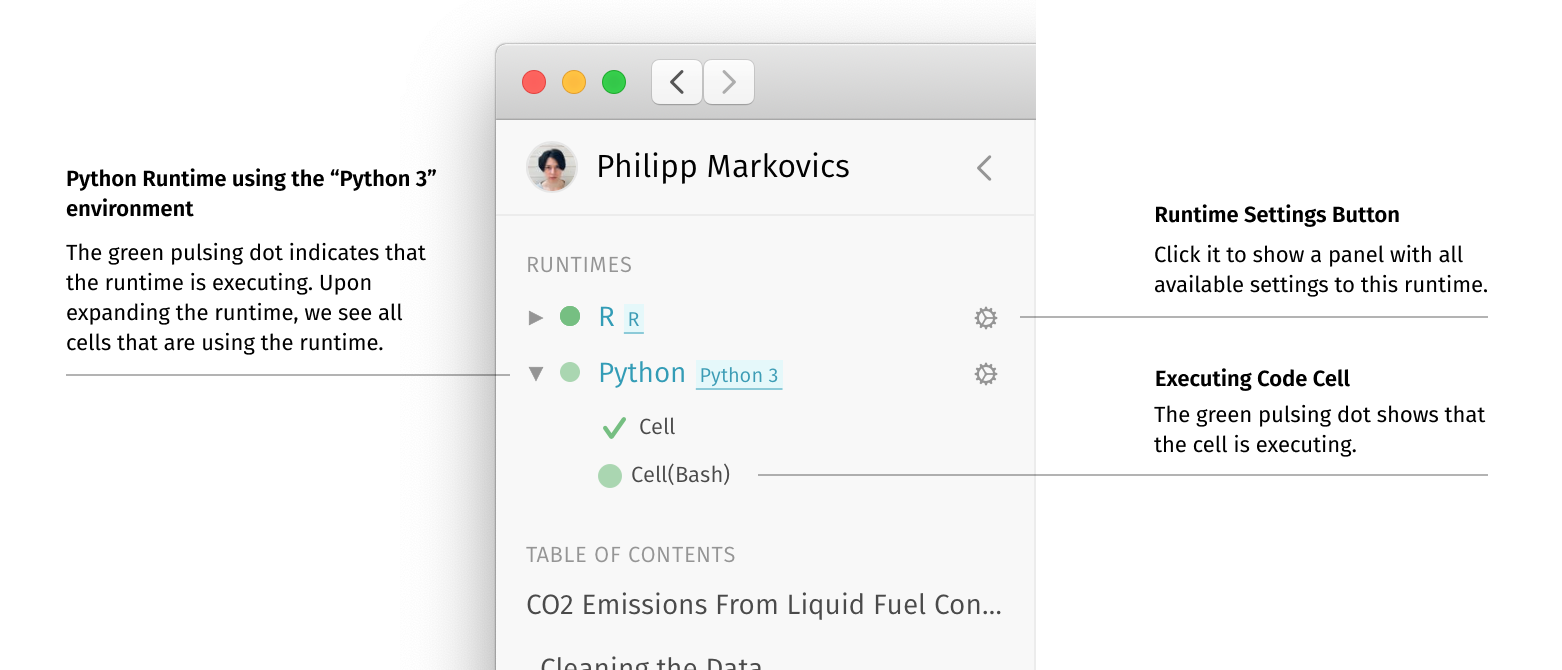Select the Cell(Bash) item

click(681, 475)
